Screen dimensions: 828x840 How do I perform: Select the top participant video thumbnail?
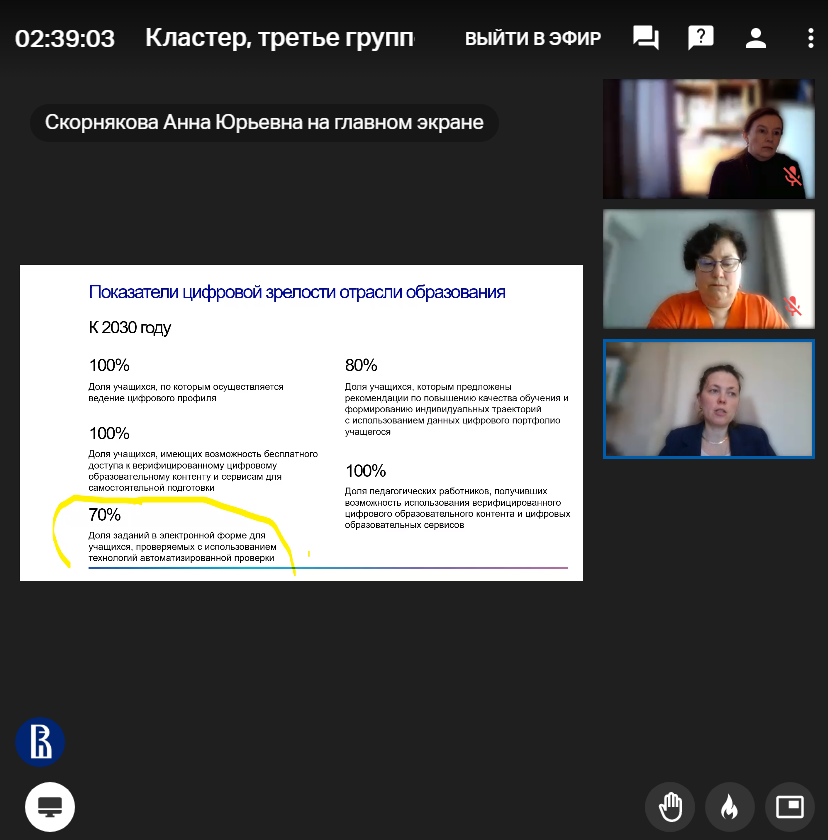click(708, 139)
